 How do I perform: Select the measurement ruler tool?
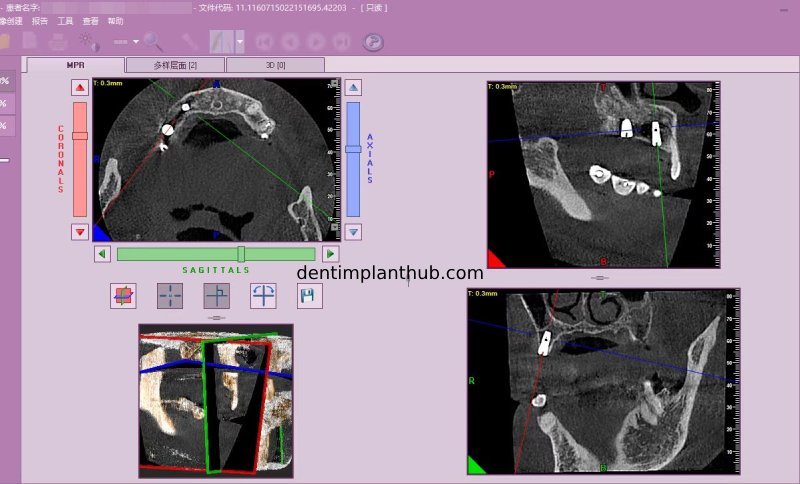(189, 41)
